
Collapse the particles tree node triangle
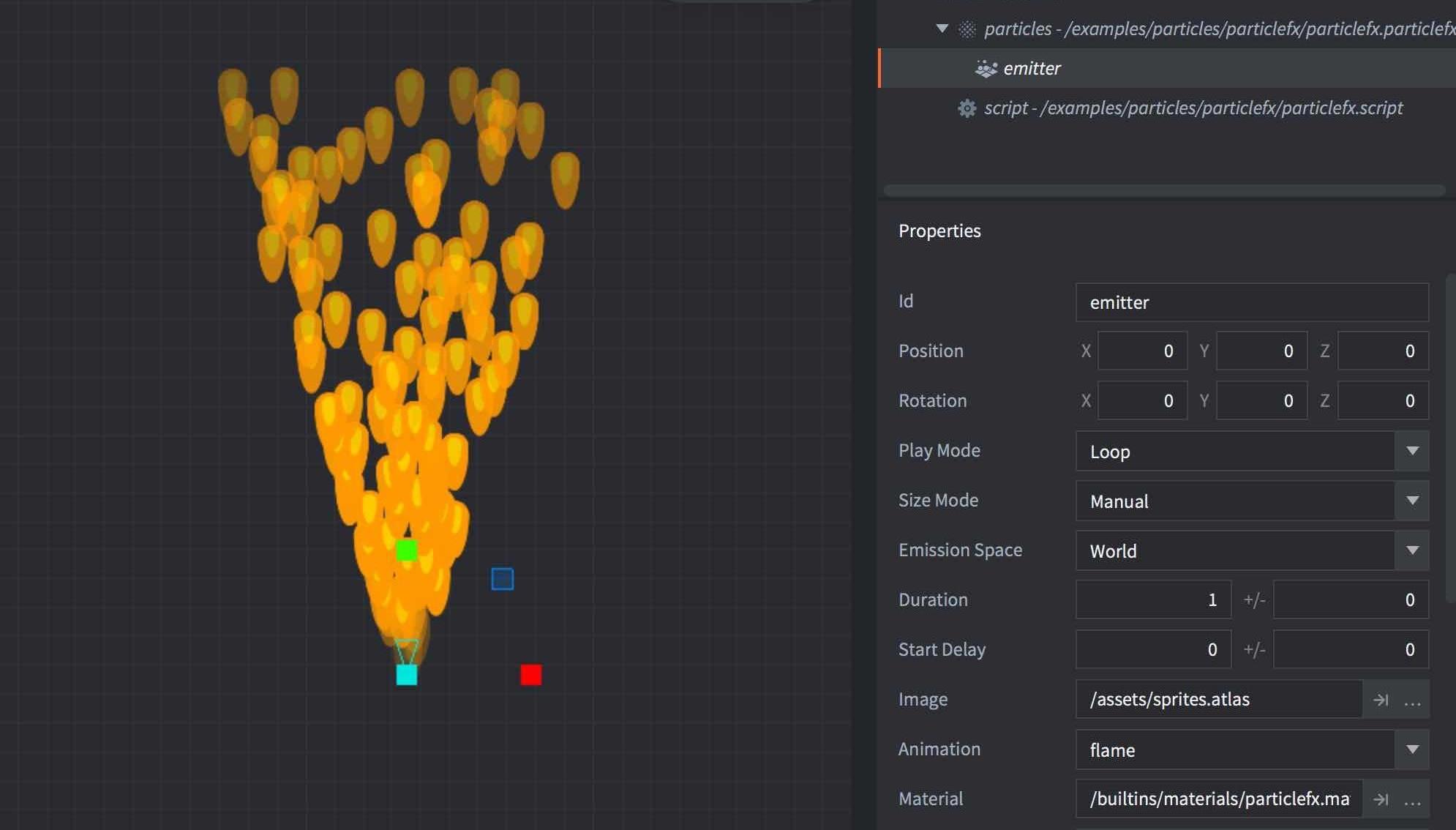click(x=942, y=29)
